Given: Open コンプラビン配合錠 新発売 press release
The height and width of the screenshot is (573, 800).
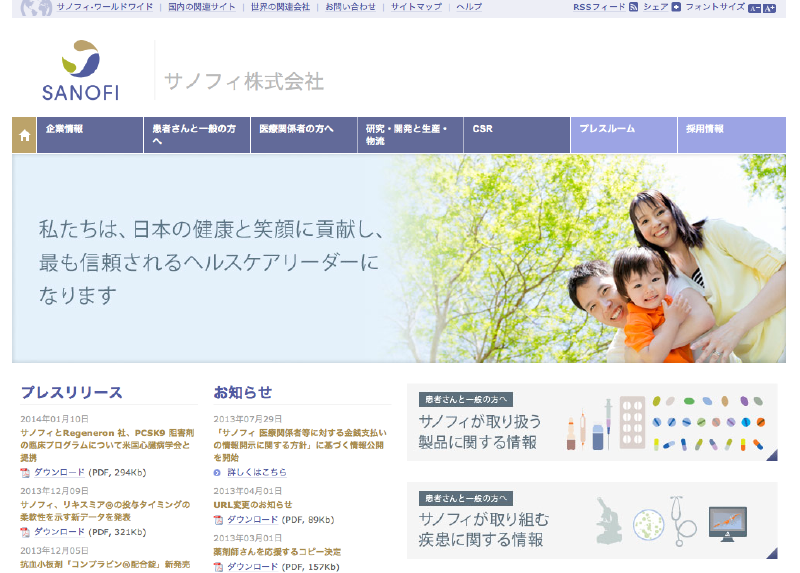Looking at the screenshot, I should coord(105,565).
